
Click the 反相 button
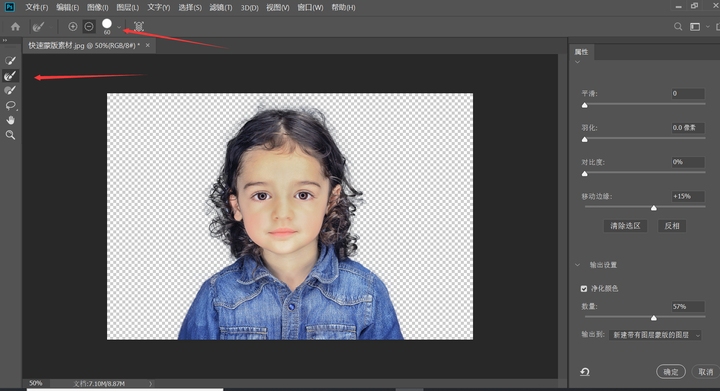coord(672,226)
